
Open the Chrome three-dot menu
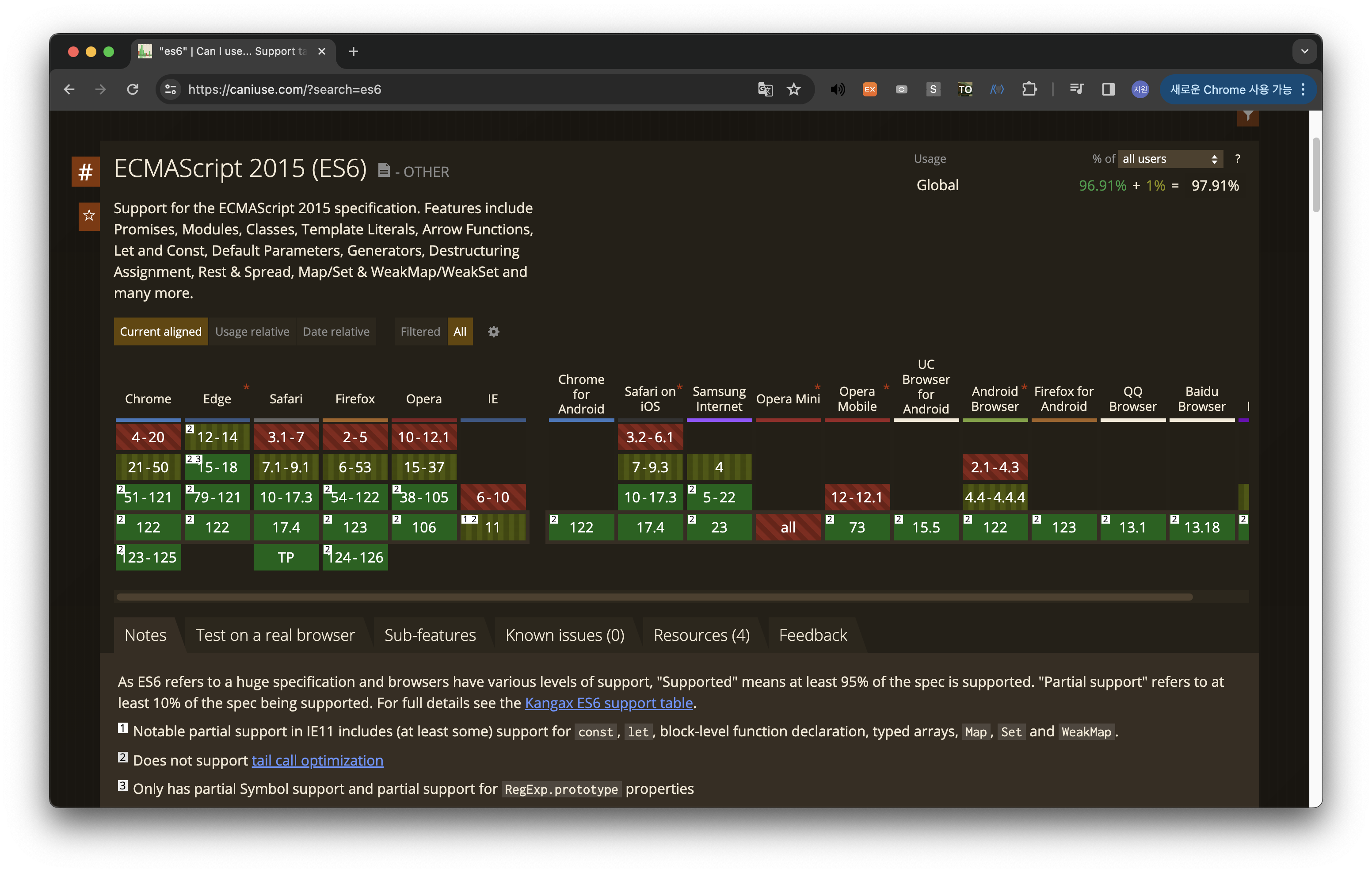click(x=1303, y=89)
